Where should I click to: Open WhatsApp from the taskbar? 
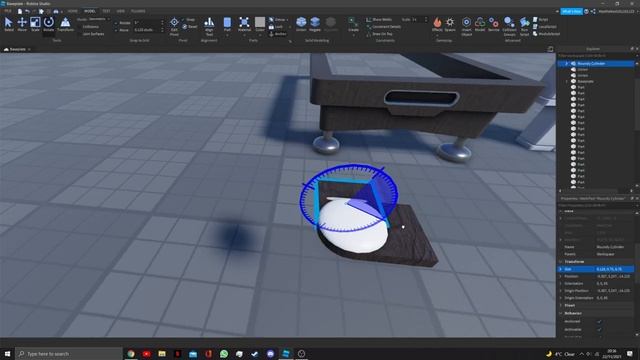coord(224,353)
